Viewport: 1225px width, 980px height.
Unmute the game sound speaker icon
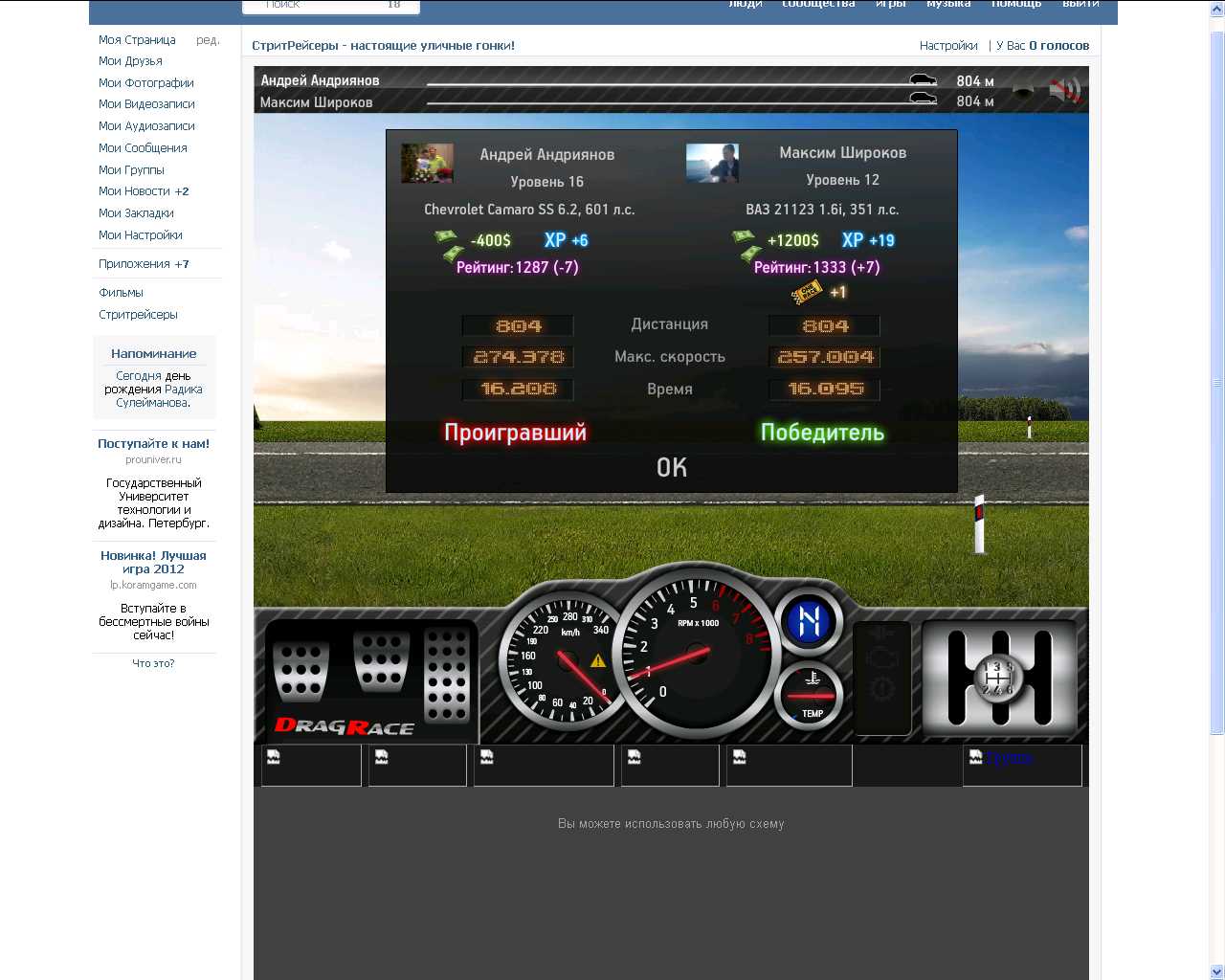coord(1064,91)
